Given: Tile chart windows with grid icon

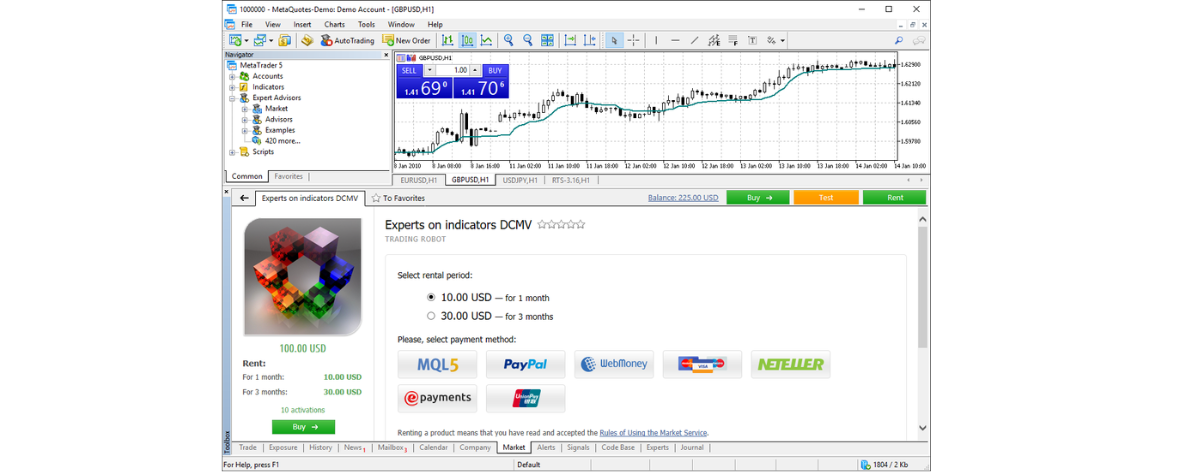Looking at the screenshot, I should (548, 40).
